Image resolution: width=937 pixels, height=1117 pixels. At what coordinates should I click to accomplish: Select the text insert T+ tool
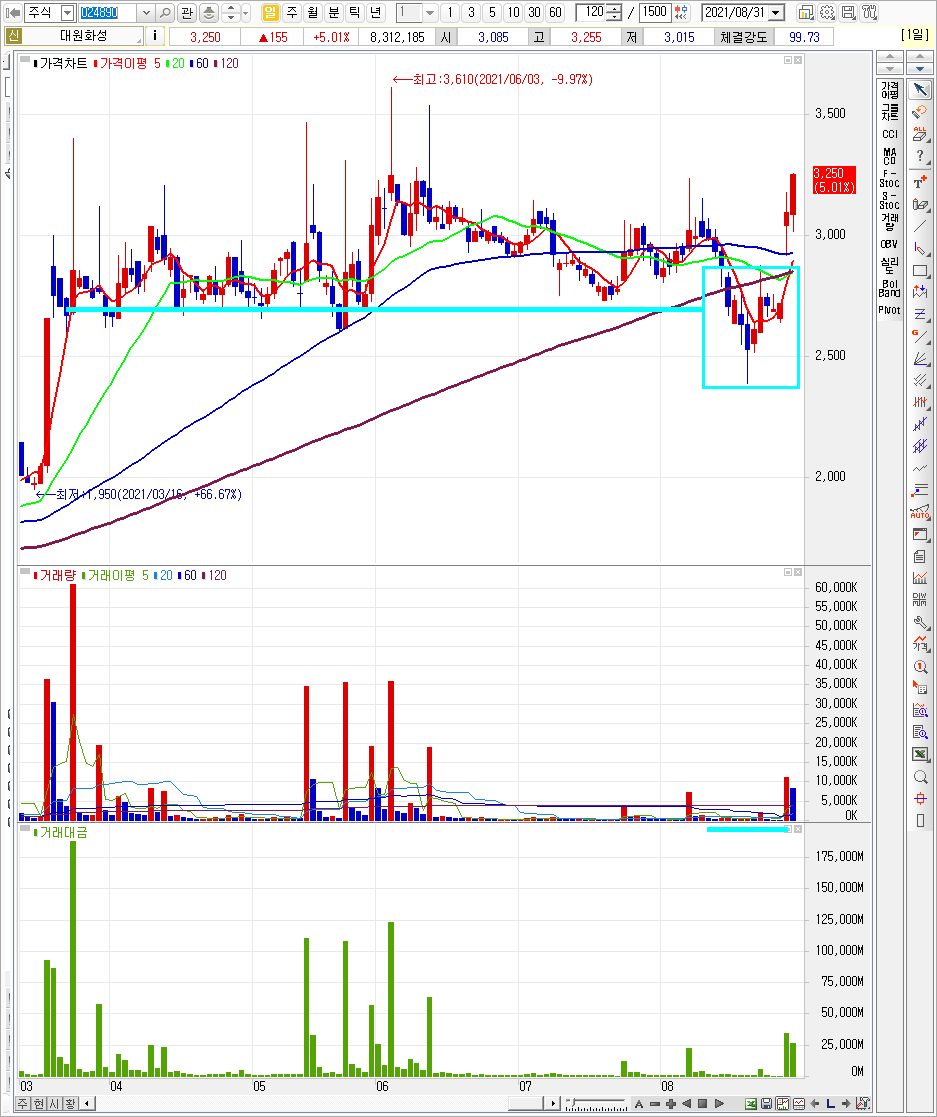(x=920, y=182)
